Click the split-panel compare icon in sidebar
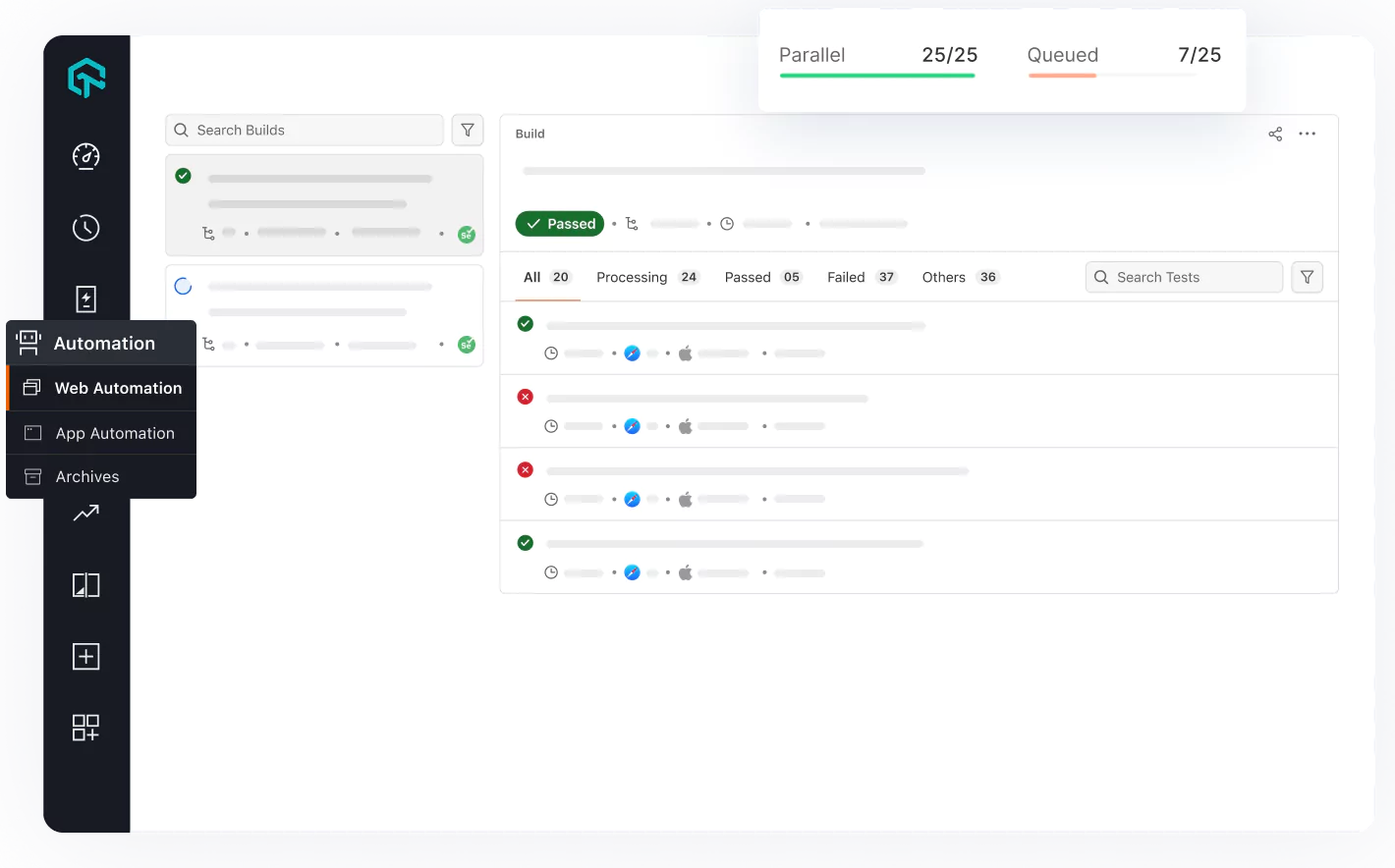 click(86, 585)
